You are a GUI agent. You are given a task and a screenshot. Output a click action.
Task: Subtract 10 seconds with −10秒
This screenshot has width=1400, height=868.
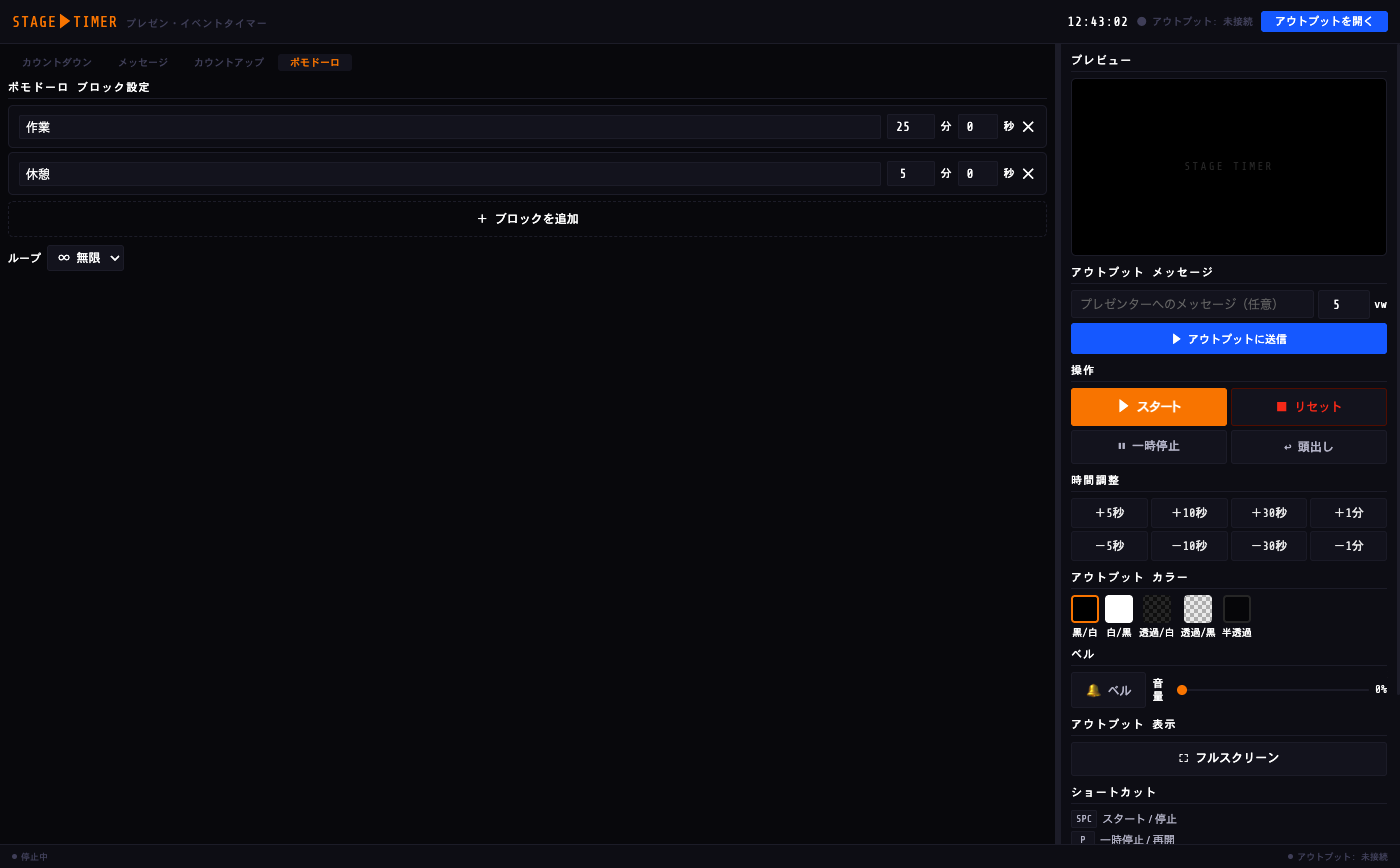tap(1189, 546)
